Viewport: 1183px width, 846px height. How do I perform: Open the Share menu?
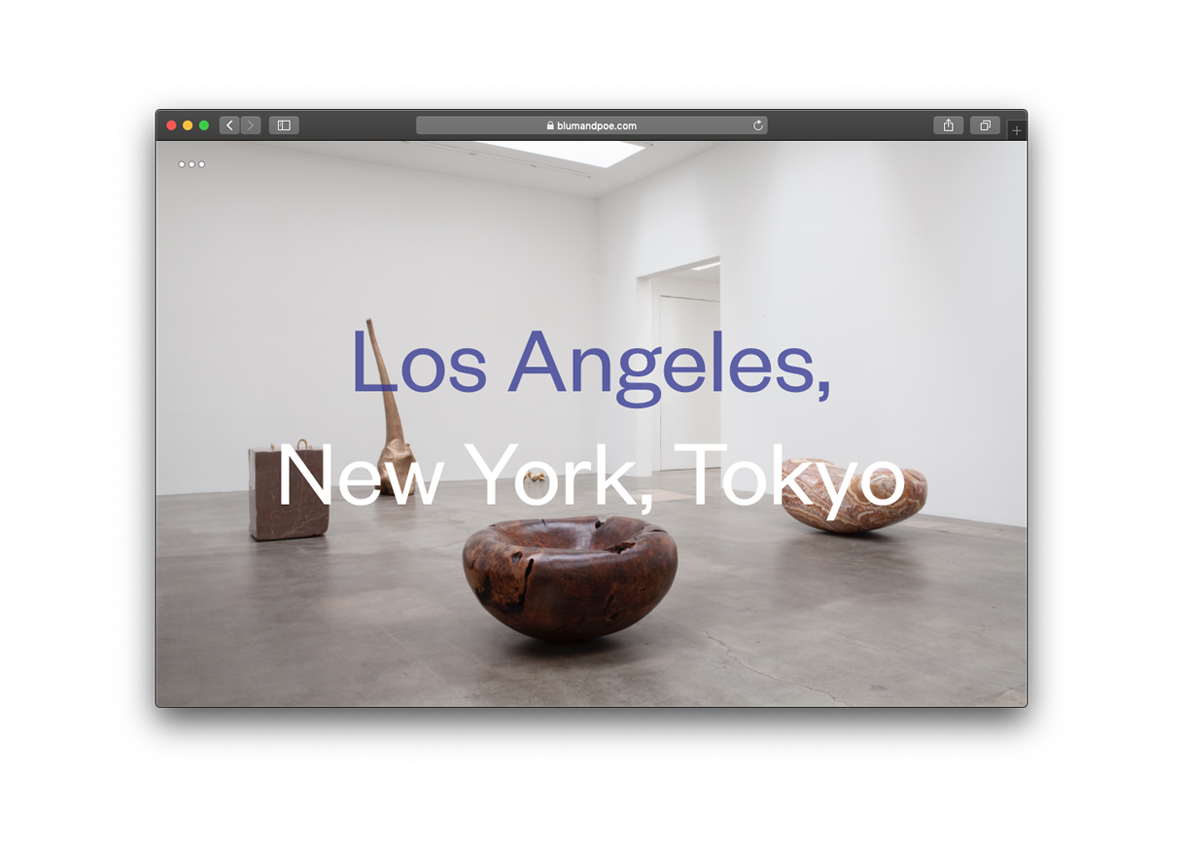tap(948, 125)
